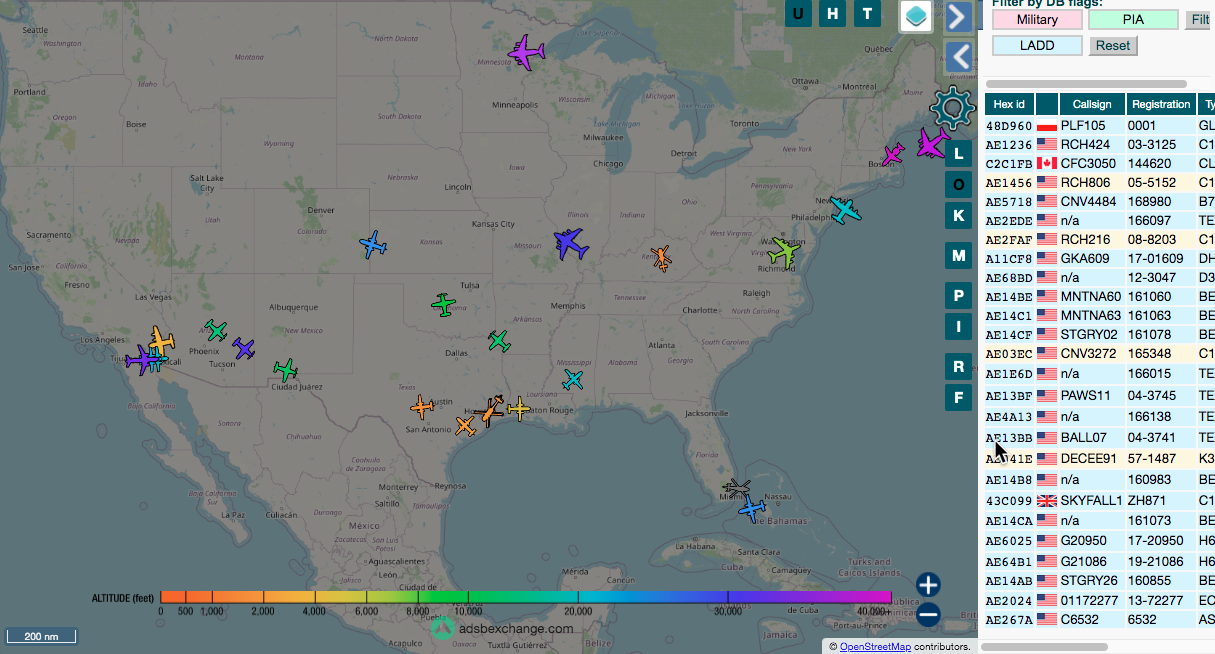Select green aircraft over Oklahoma
This screenshot has height=654, width=1215.
coord(444,304)
